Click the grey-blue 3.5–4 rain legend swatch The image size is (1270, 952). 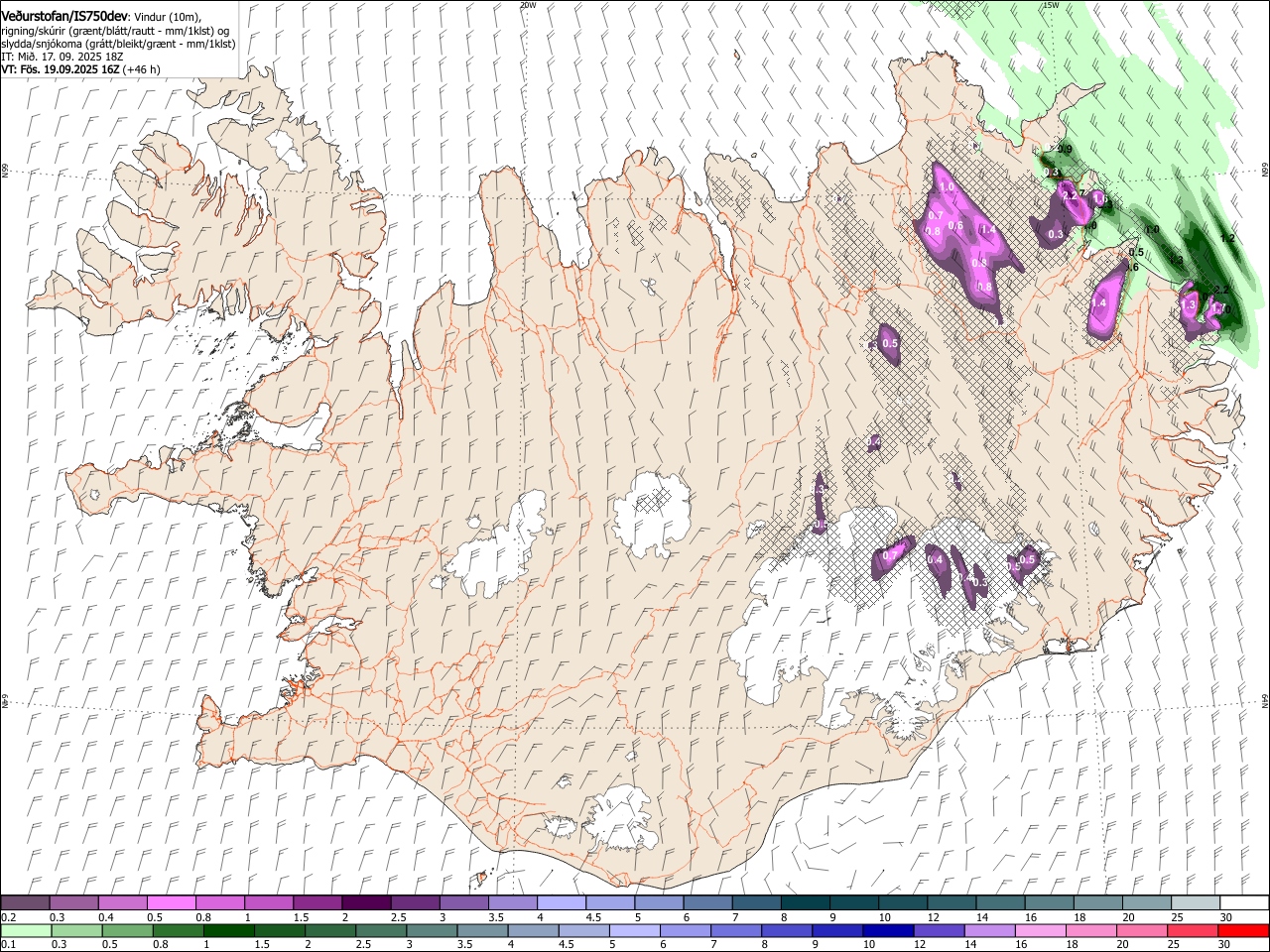[482, 930]
